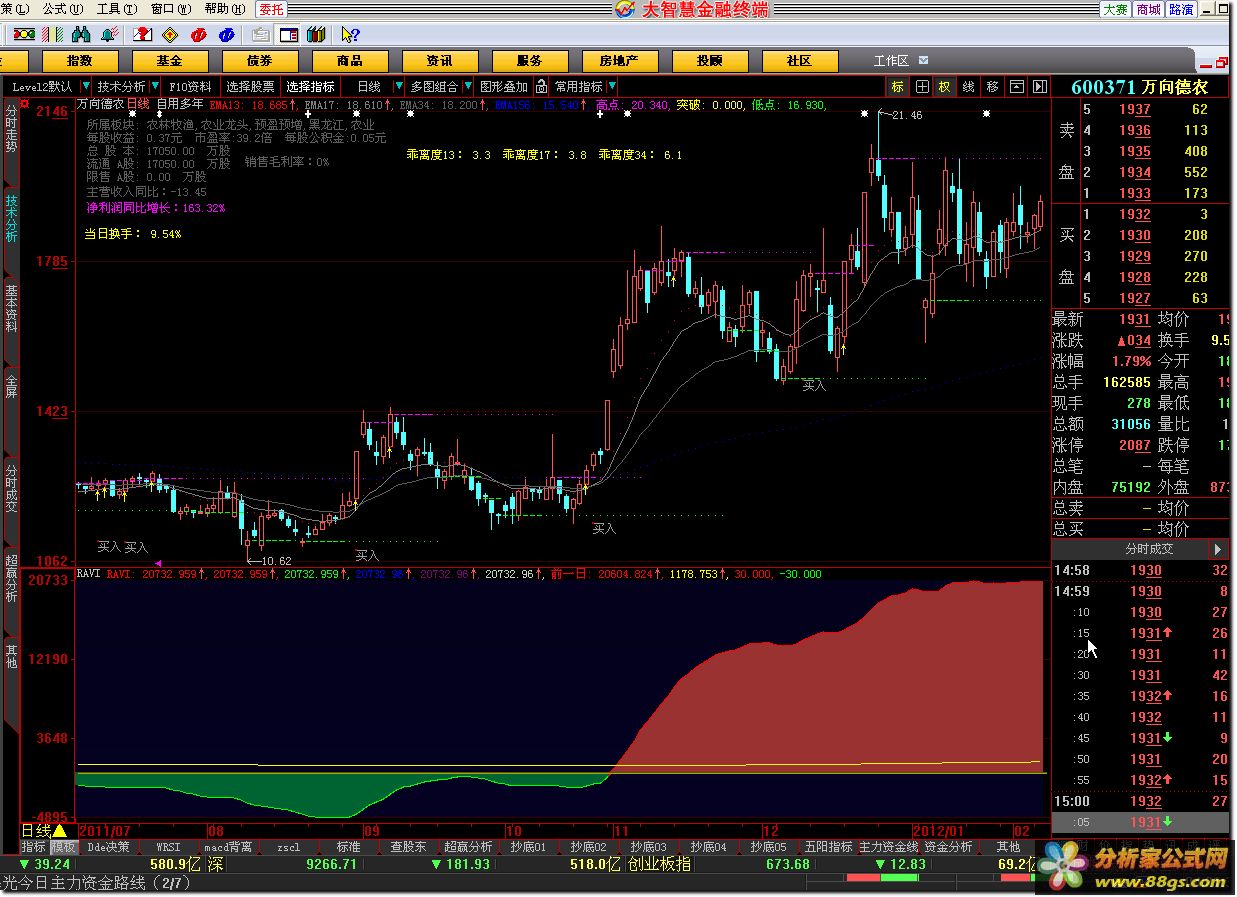Viewport: 1237px width, 897px height.
Task: Click the 净利润同比增长 text in chart
Action: pos(156,208)
